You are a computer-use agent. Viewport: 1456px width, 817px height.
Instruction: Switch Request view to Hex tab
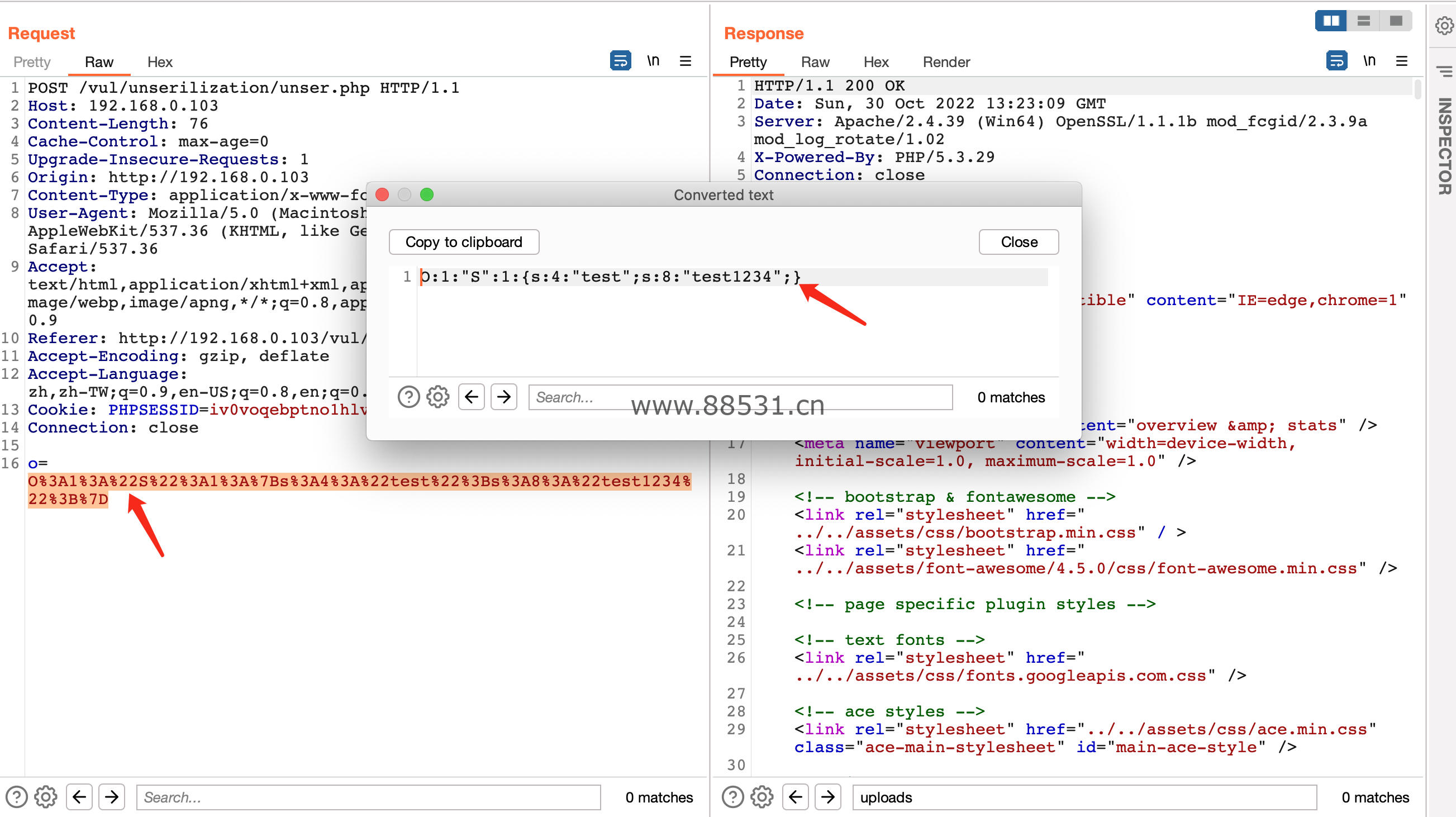click(x=160, y=61)
